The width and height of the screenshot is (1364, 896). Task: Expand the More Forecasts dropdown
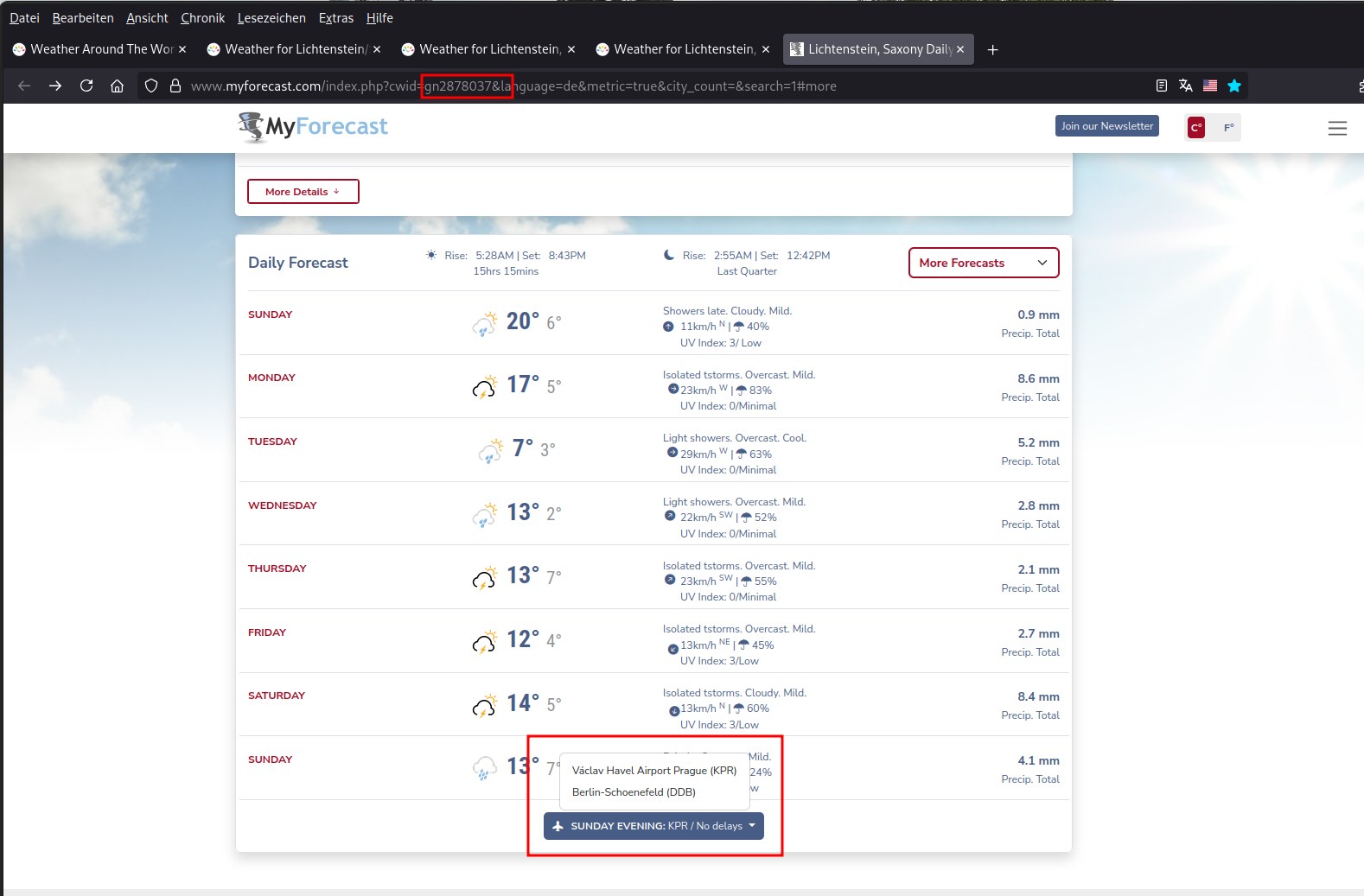click(x=984, y=263)
